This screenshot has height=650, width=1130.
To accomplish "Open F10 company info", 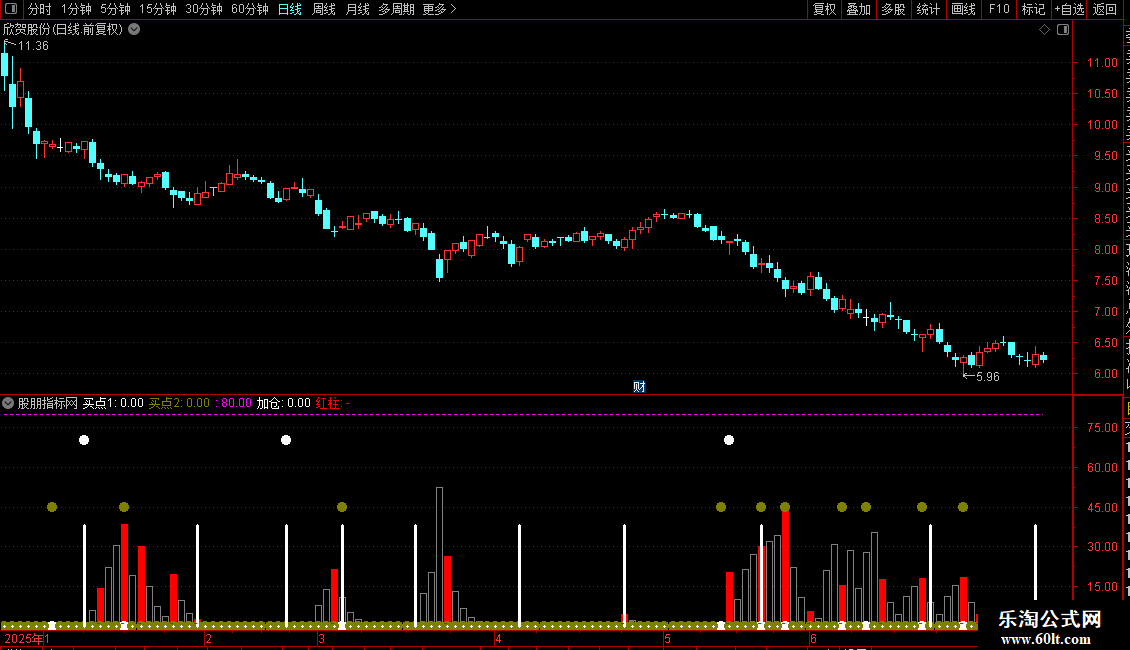I will (999, 9).
